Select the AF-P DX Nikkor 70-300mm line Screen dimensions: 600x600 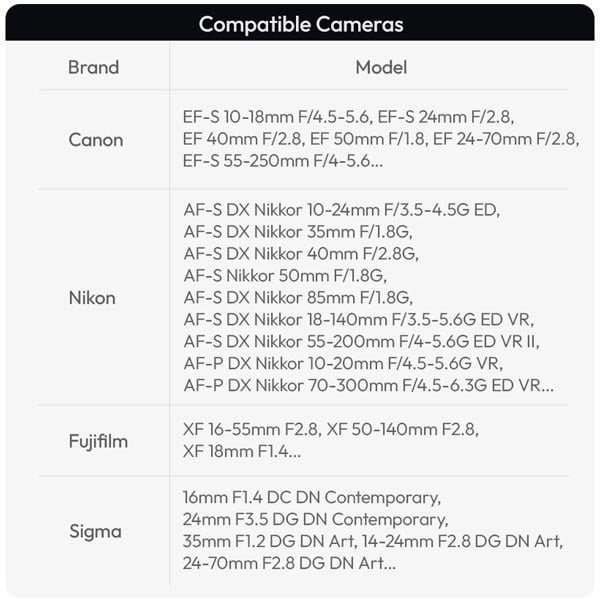368,385
